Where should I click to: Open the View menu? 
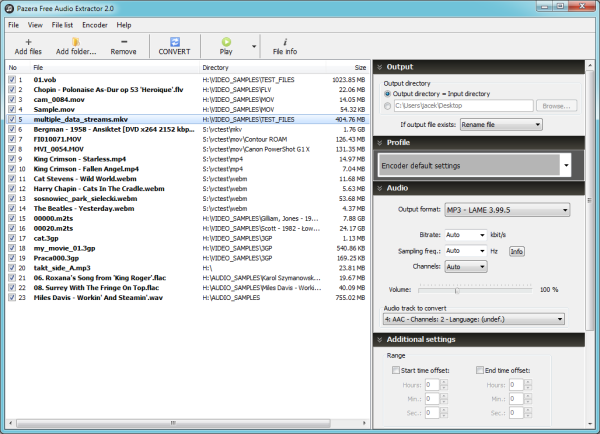click(35, 25)
